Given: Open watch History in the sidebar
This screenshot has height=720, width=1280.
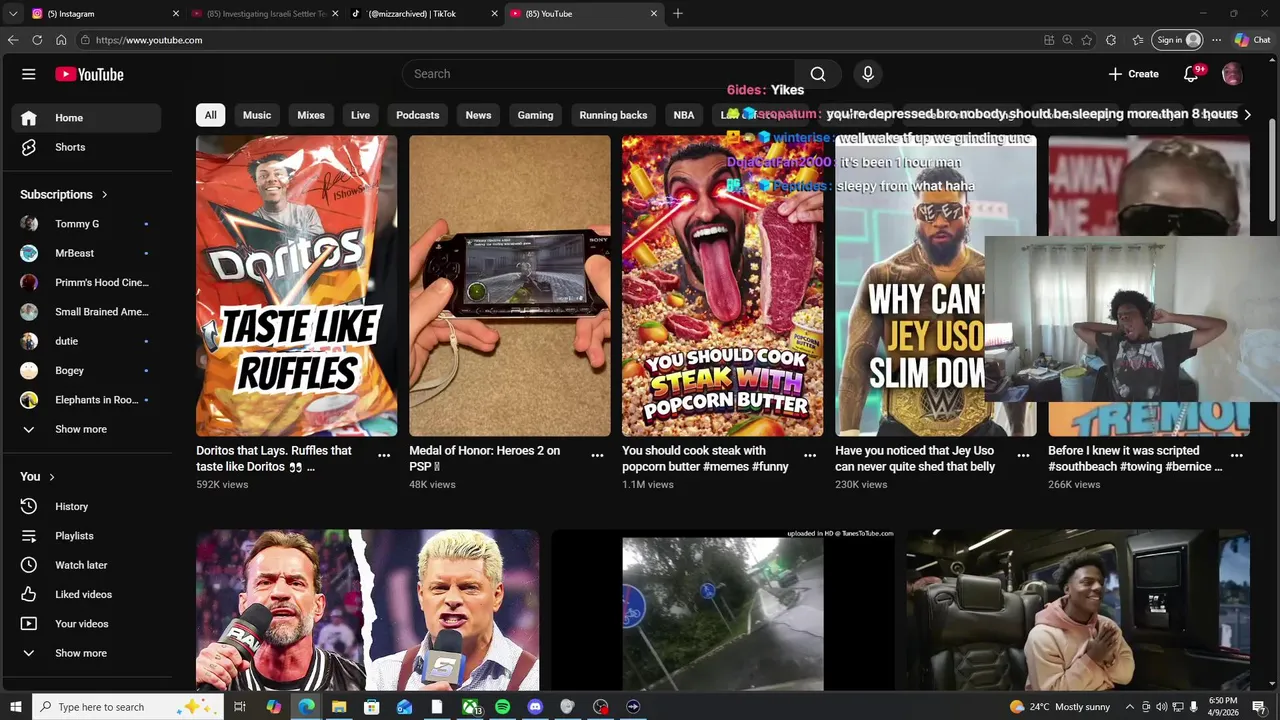Looking at the screenshot, I should click(x=86, y=507).
